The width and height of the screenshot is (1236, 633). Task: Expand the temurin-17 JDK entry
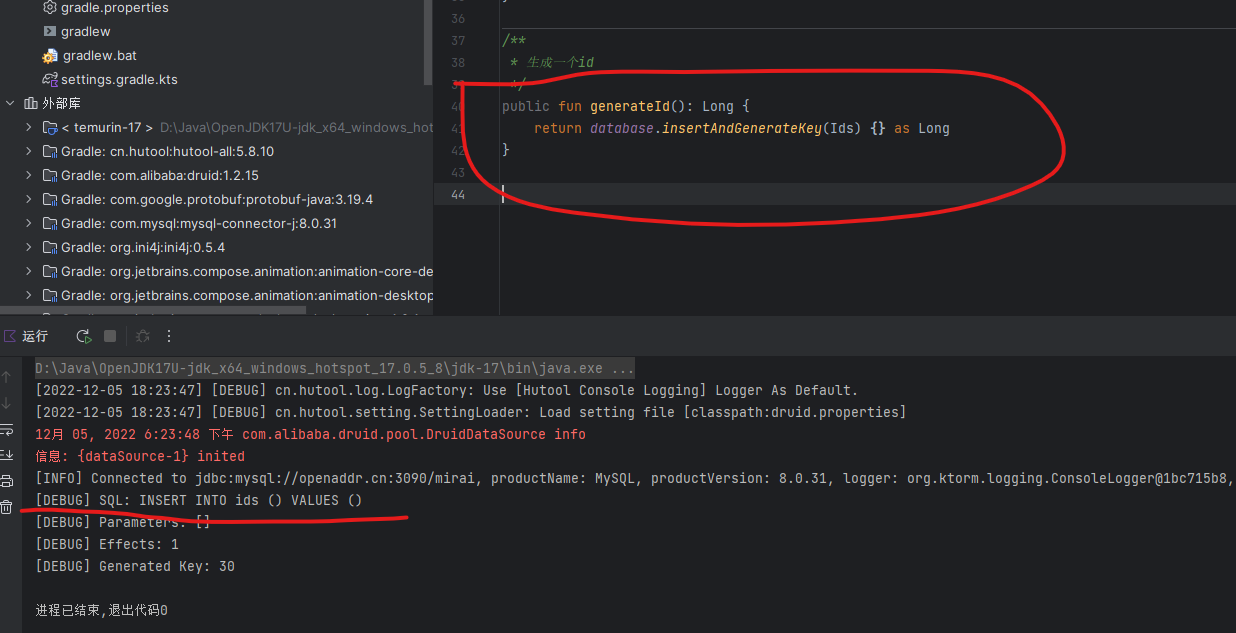coord(27,127)
